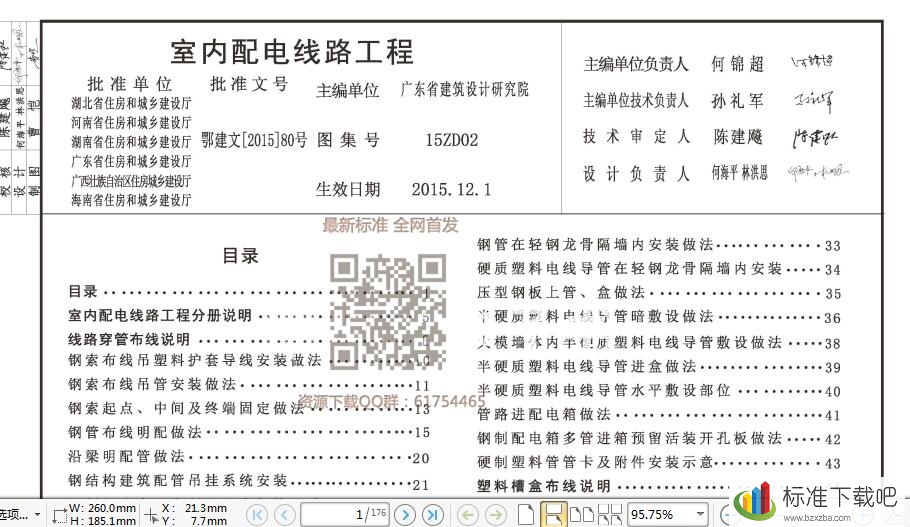Click TOC entry 半硬质塑料电线导管暗敷设做法 page 36

click(659, 317)
